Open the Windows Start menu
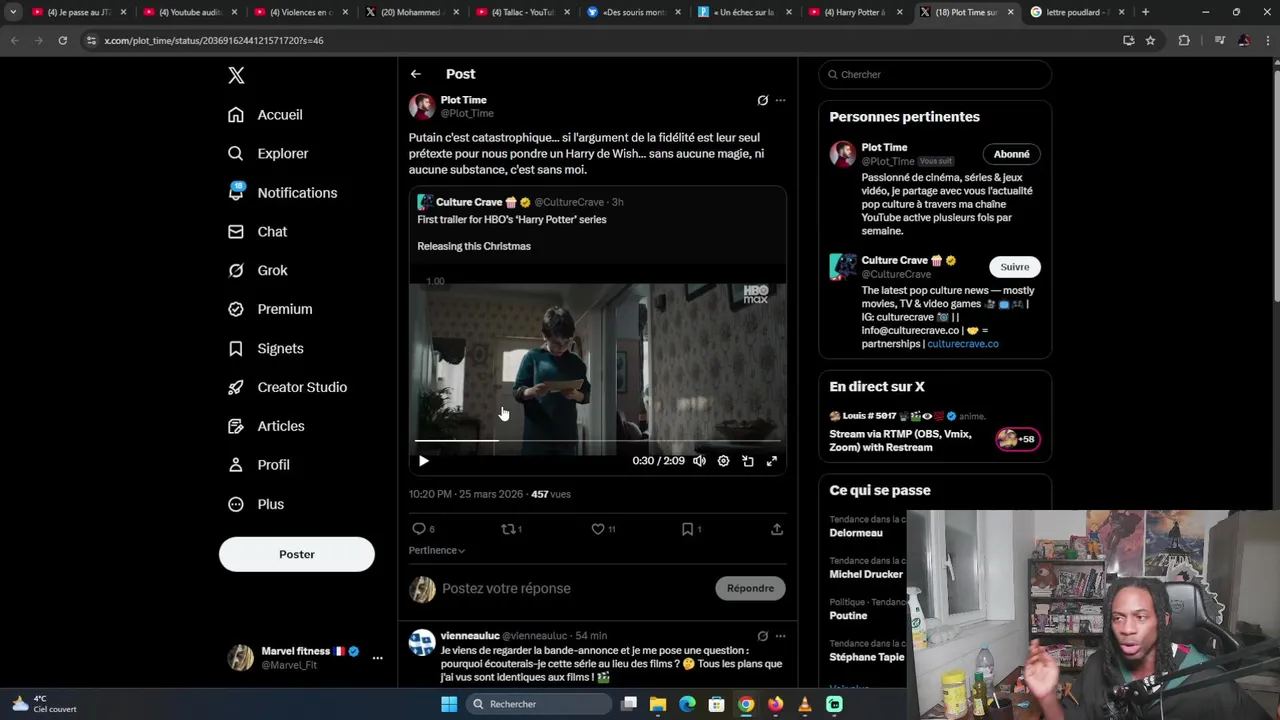This screenshot has height=720, width=1280. point(449,705)
